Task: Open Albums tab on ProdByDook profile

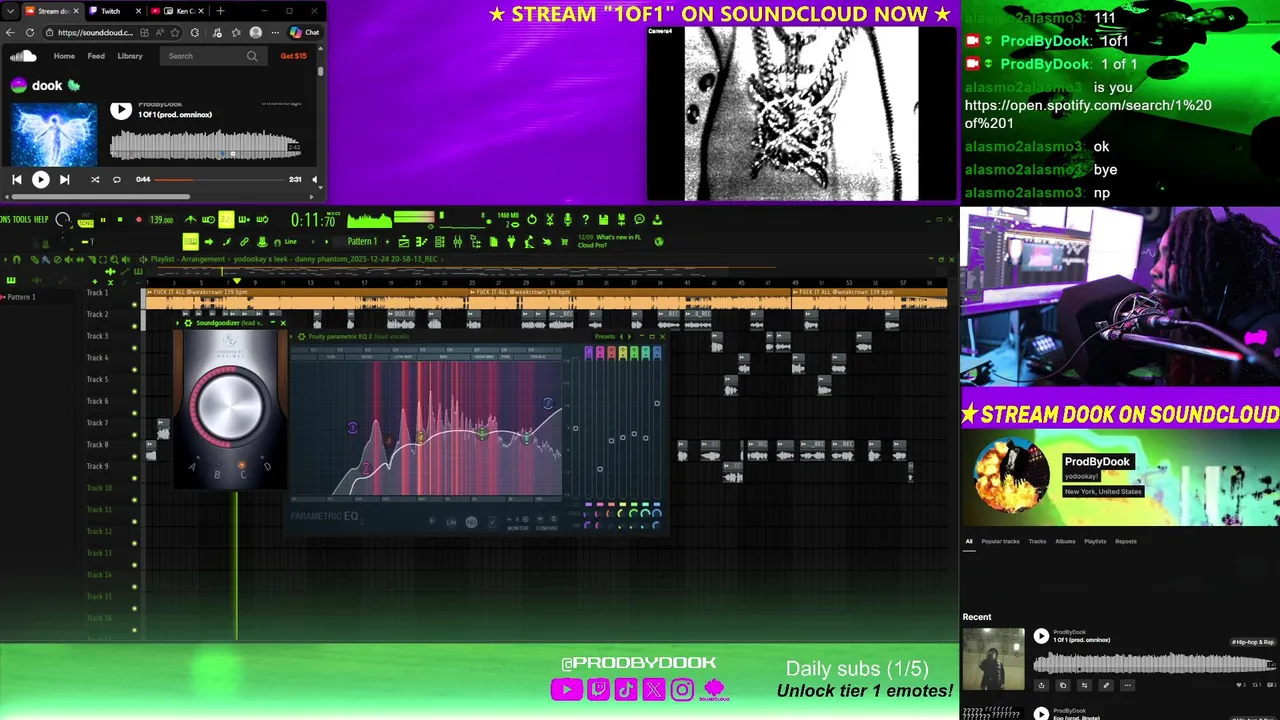Action: (x=1065, y=541)
